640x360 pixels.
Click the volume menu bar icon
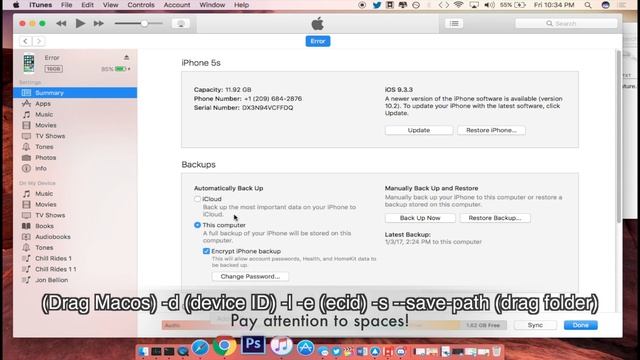point(489,5)
